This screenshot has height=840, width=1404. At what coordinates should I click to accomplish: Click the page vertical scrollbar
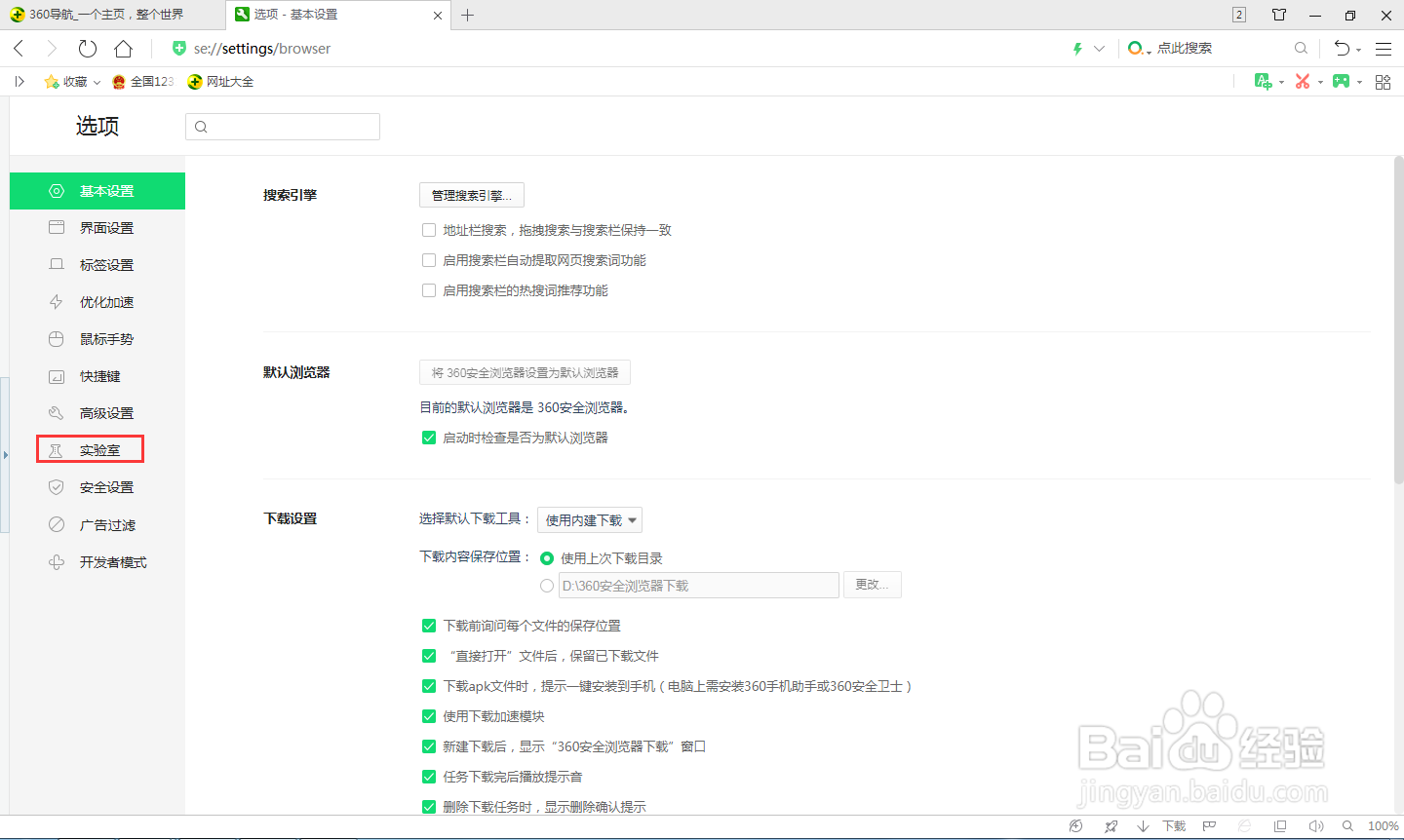click(1399, 319)
